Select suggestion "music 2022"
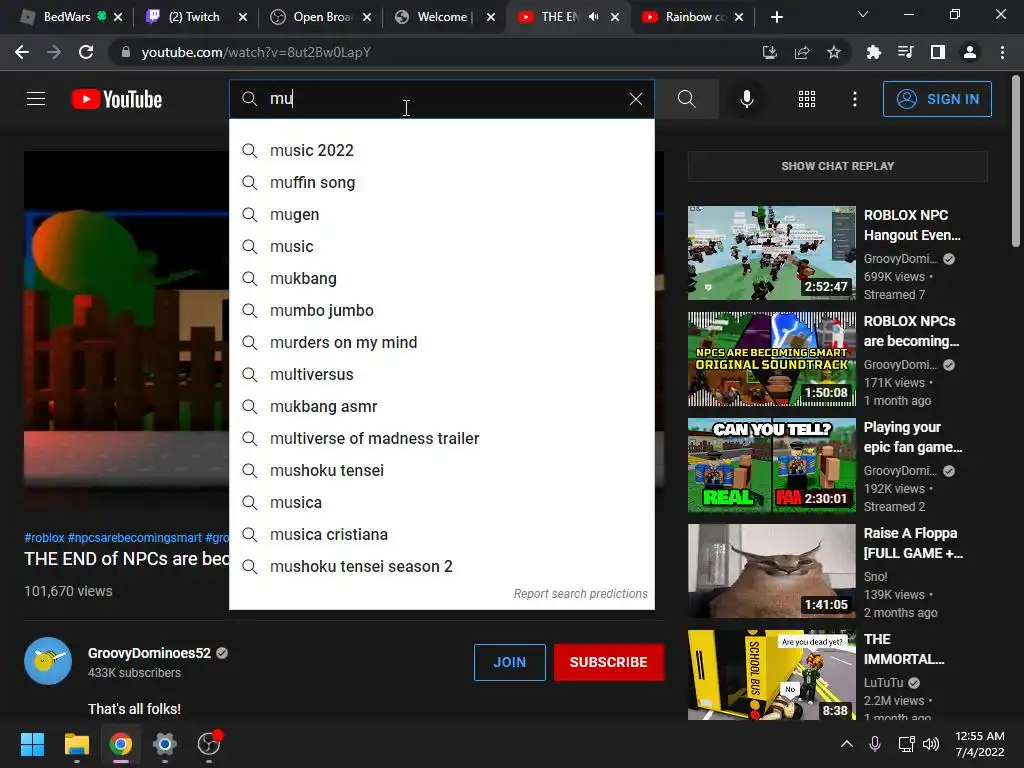 click(x=441, y=150)
